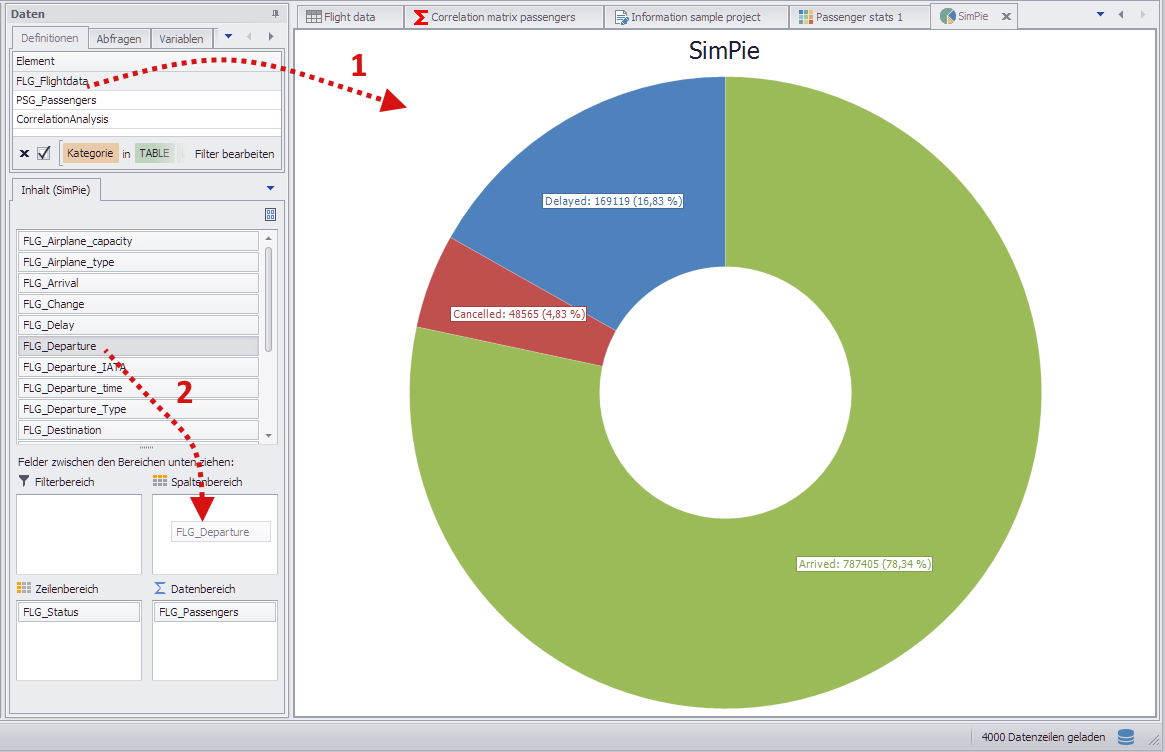Open the Daten panel tab list dropdown

pyautogui.click(x=228, y=37)
